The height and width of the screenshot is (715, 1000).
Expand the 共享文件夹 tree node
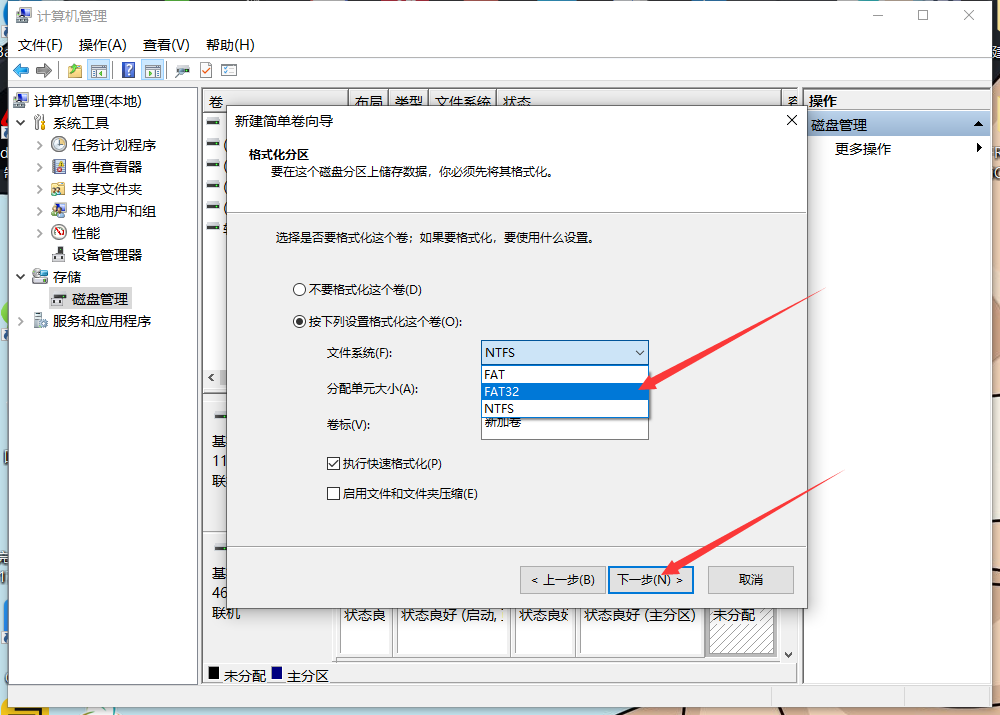pos(40,189)
